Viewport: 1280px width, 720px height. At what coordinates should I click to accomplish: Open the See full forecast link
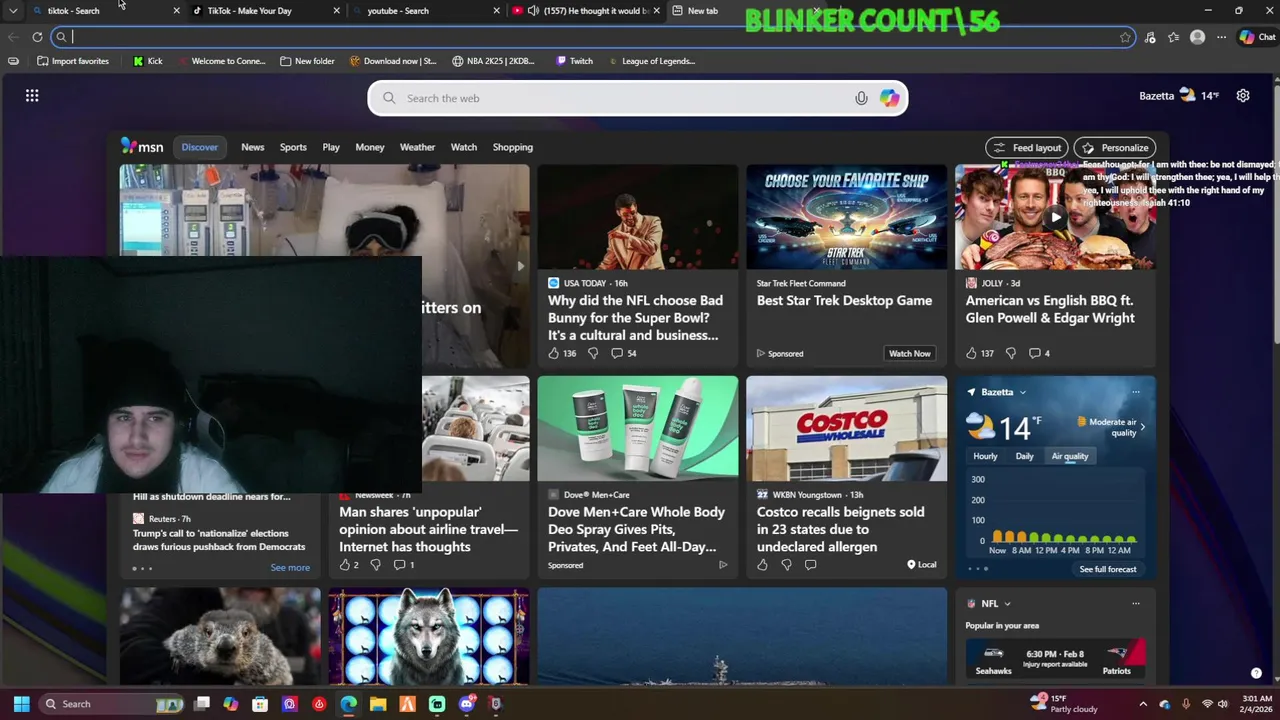tap(1108, 569)
